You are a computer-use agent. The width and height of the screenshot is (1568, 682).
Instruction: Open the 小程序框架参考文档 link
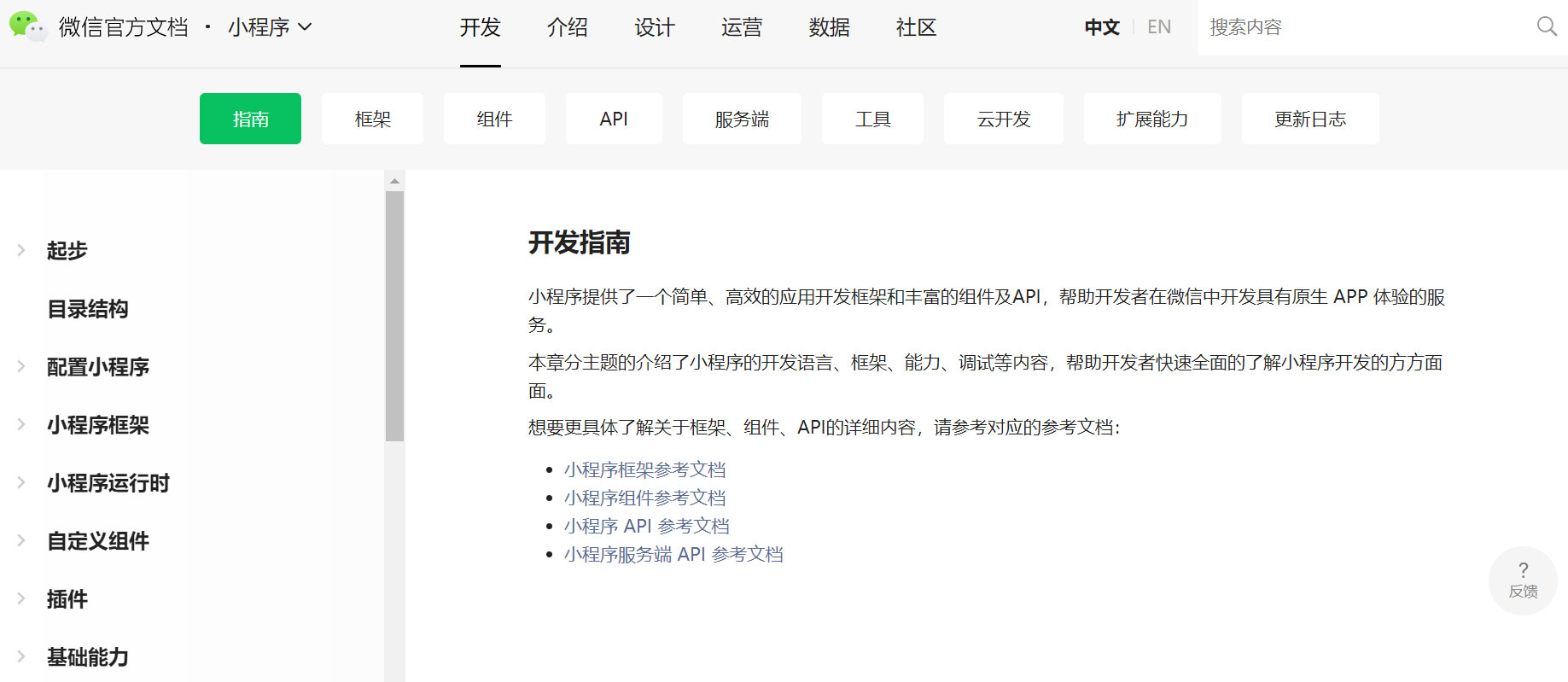644,469
